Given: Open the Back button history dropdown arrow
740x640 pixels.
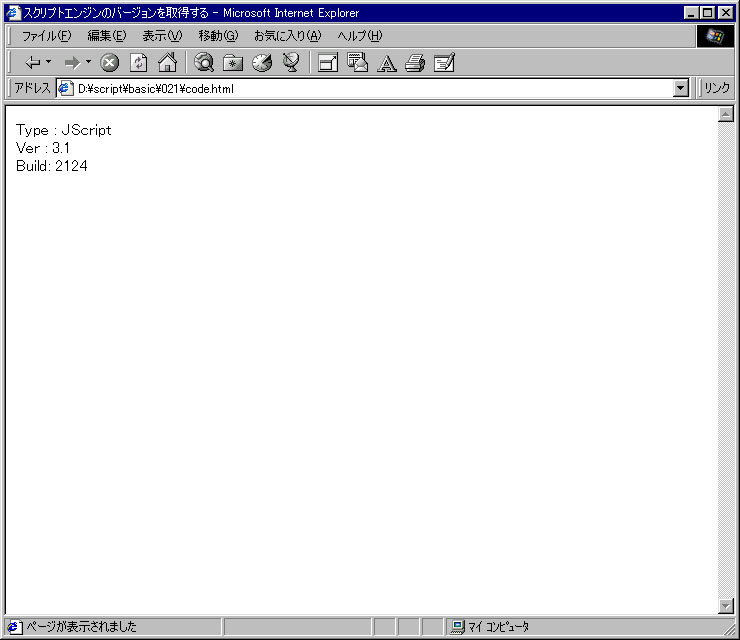Looking at the screenshot, I should pyautogui.click(x=49, y=62).
